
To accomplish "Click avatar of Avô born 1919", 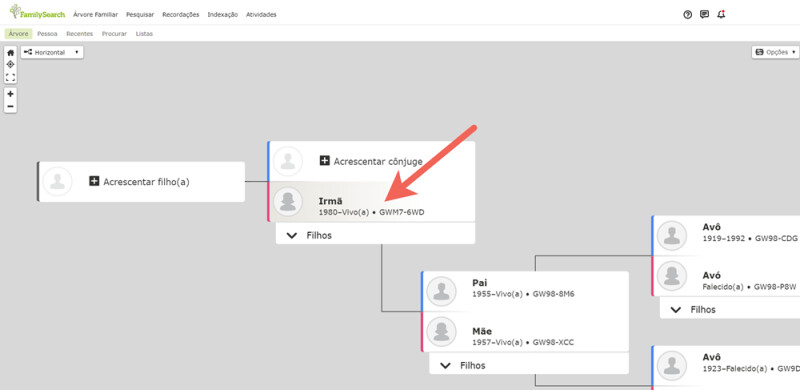I will pos(671,235).
